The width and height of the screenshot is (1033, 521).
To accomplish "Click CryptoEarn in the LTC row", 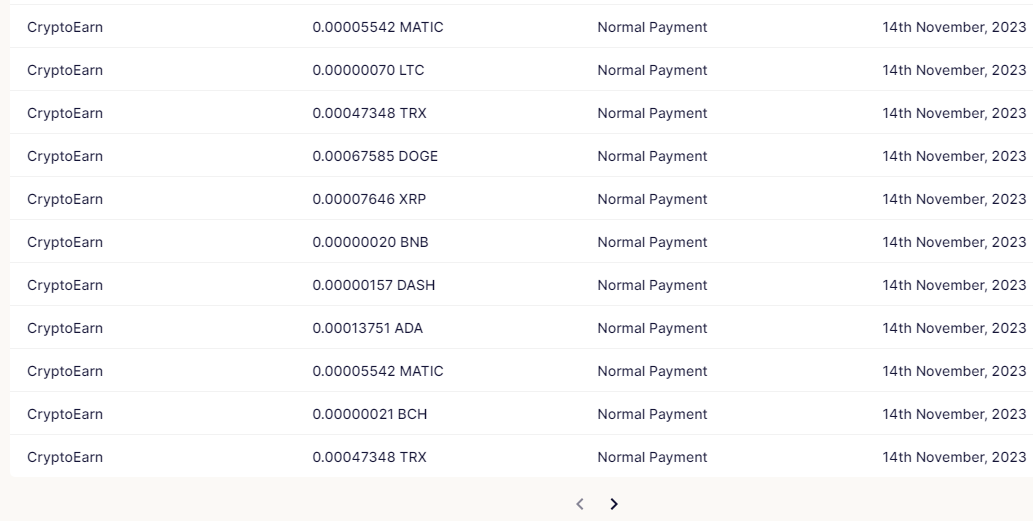I will click(x=65, y=70).
